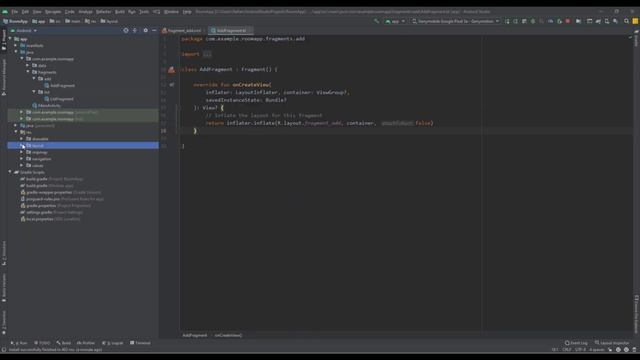Collapse the add package
The image size is (640, 360).
point(34,78)
